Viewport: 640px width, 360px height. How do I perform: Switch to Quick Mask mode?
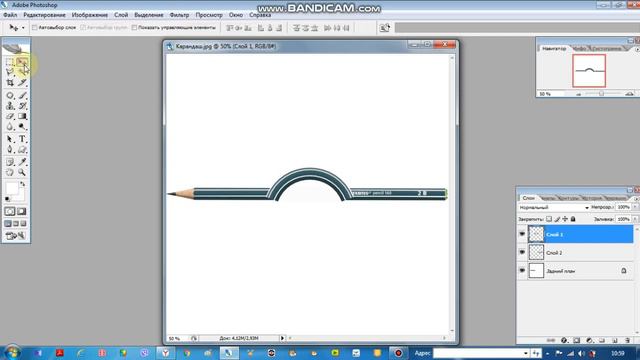click(x=22, y=211)
